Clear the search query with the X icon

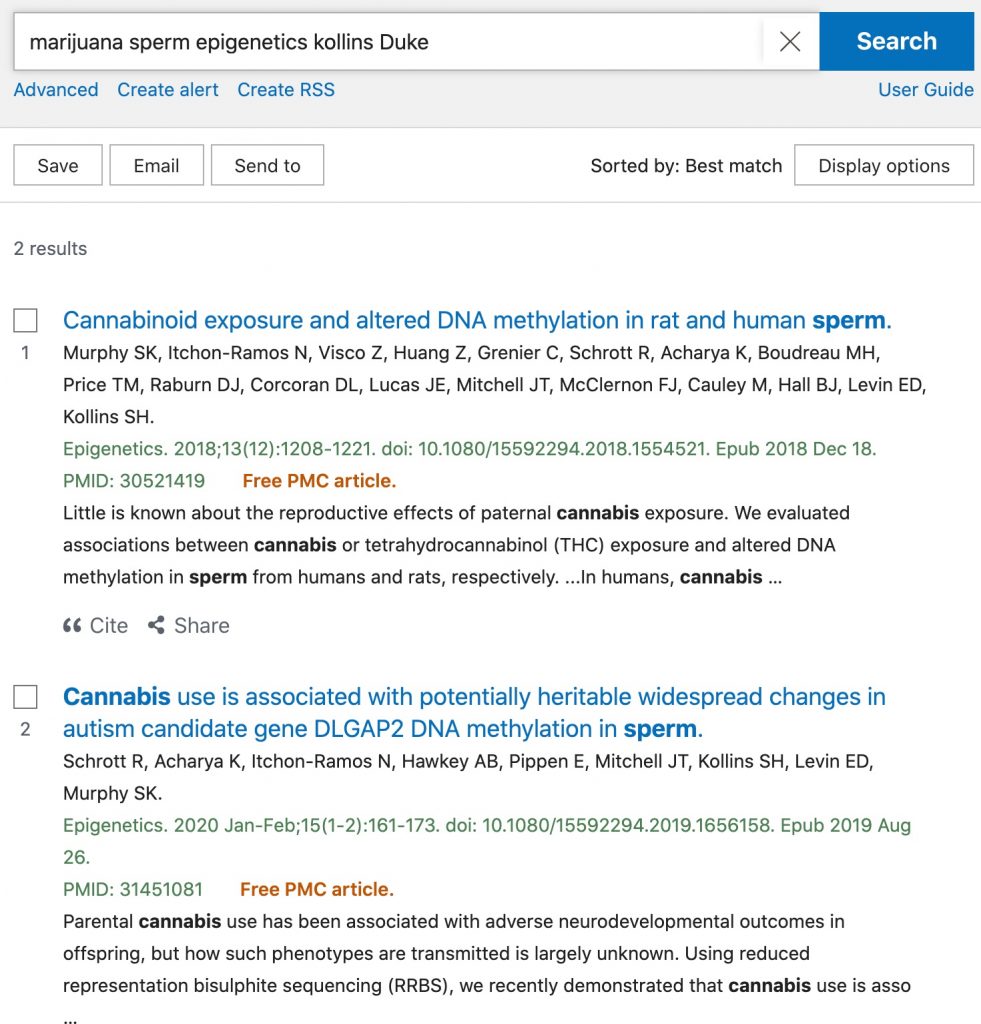coord(790,41)
